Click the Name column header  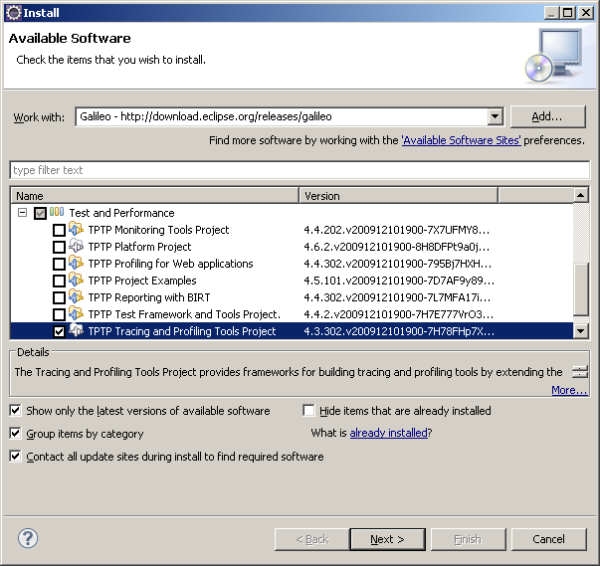tap(155, 196)
